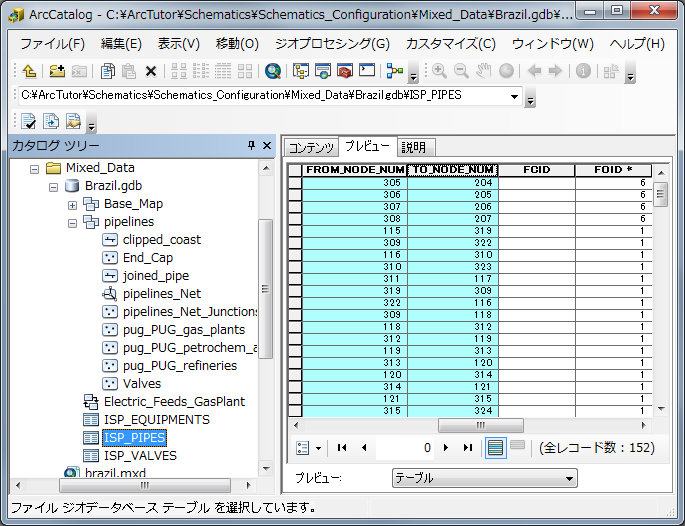Click the Connect To Folder icon
The height and width of the screenshot is (526, 685).
tap(57, 71)
